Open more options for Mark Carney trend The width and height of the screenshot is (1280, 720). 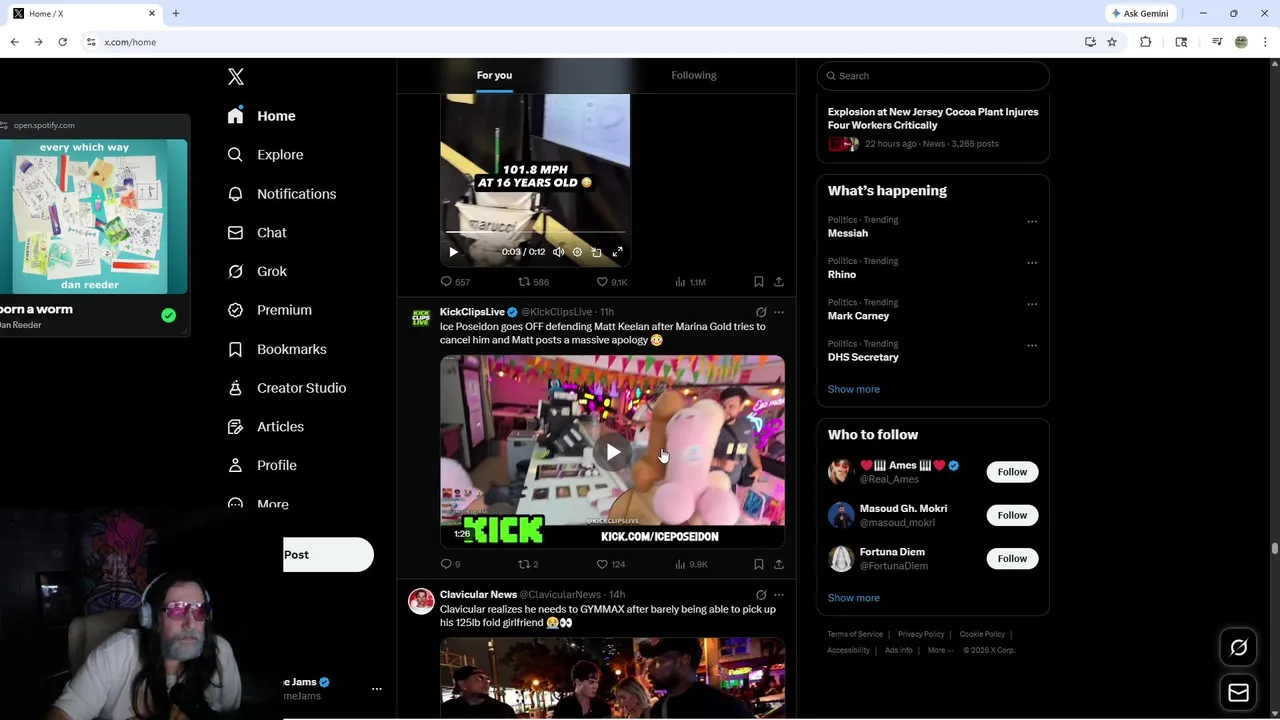click(1032, 304)
